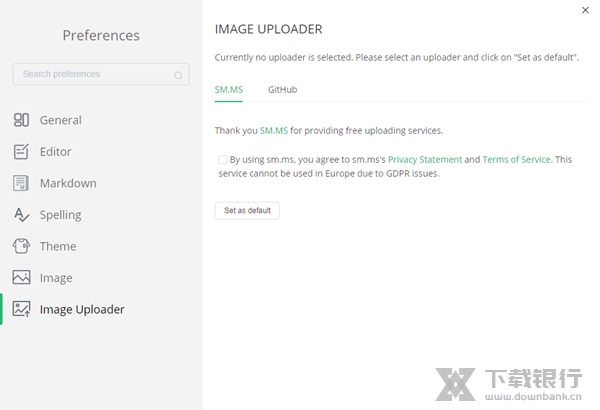
Task: Open the Terms of Service link
Action: point(516,159)
